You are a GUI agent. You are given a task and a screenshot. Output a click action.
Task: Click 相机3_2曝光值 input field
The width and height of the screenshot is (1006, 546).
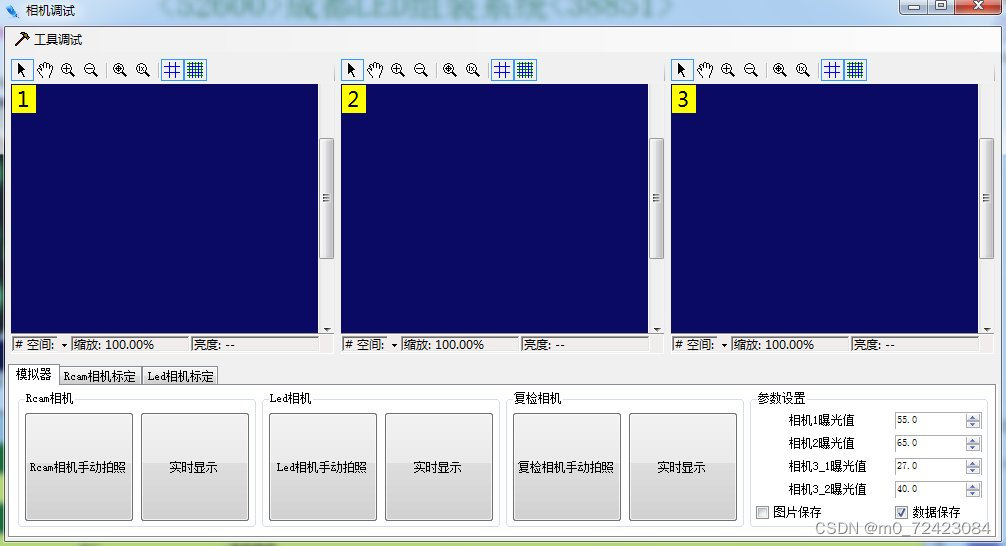point(930,490)
